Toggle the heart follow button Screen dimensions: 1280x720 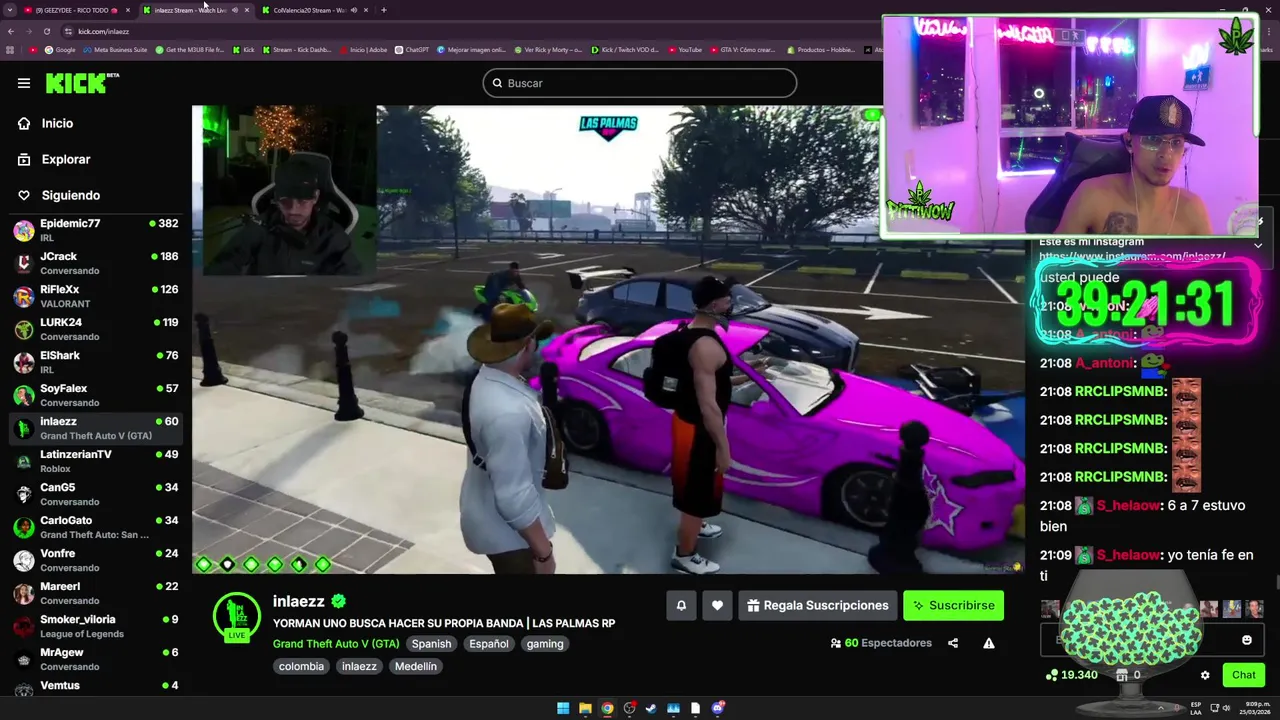pyautogui.click(x=717, y=605)
